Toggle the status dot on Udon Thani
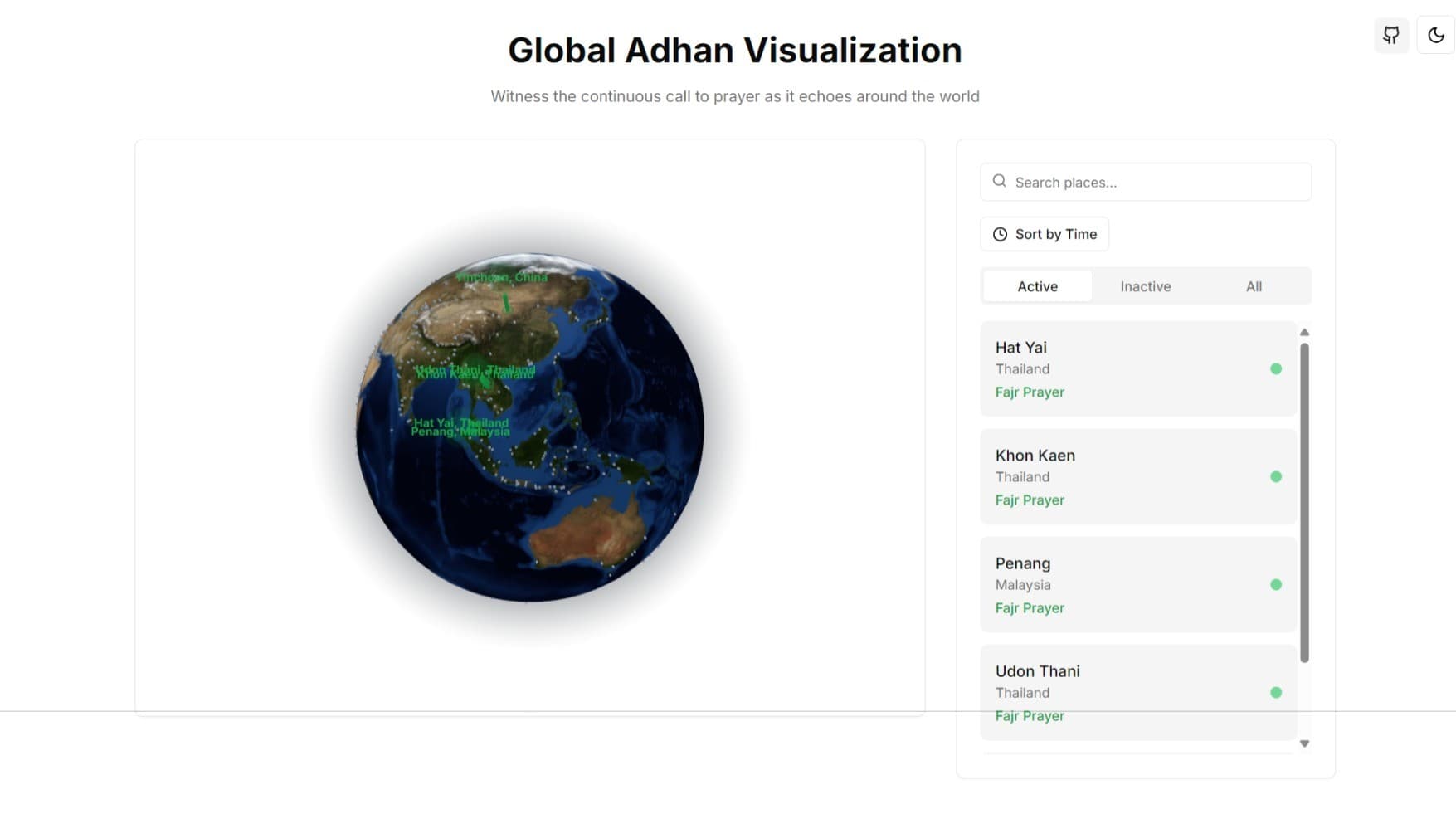1456x819 pixels. coord(1274,692)
